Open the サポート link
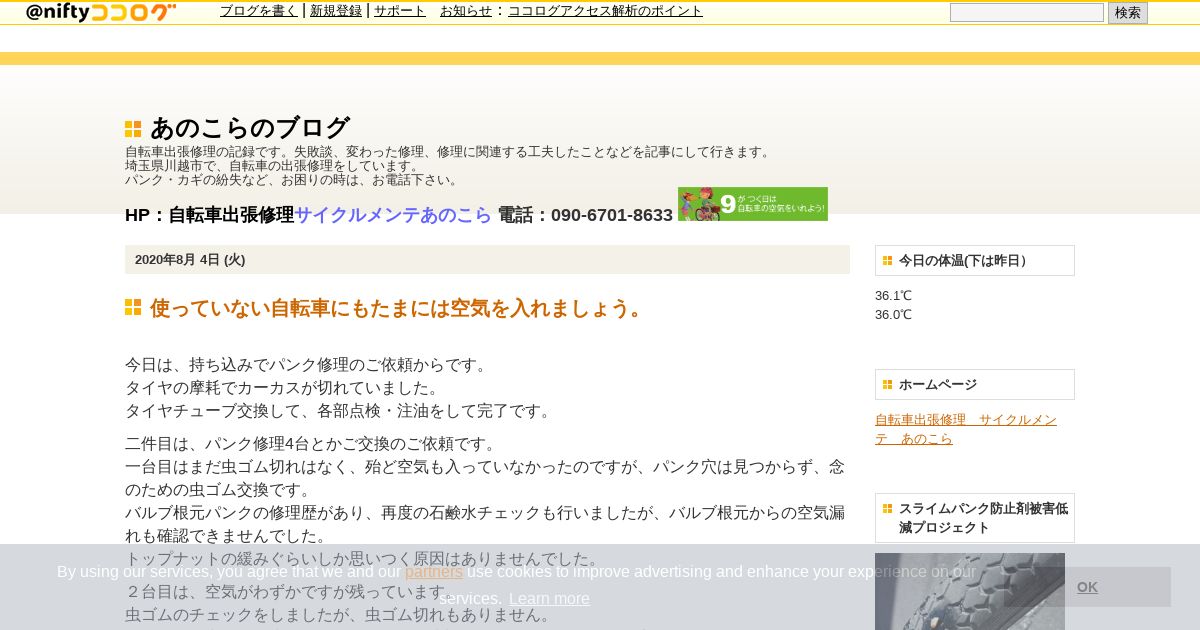Viewport: 1200px width, 630px height. pos(400,11)
